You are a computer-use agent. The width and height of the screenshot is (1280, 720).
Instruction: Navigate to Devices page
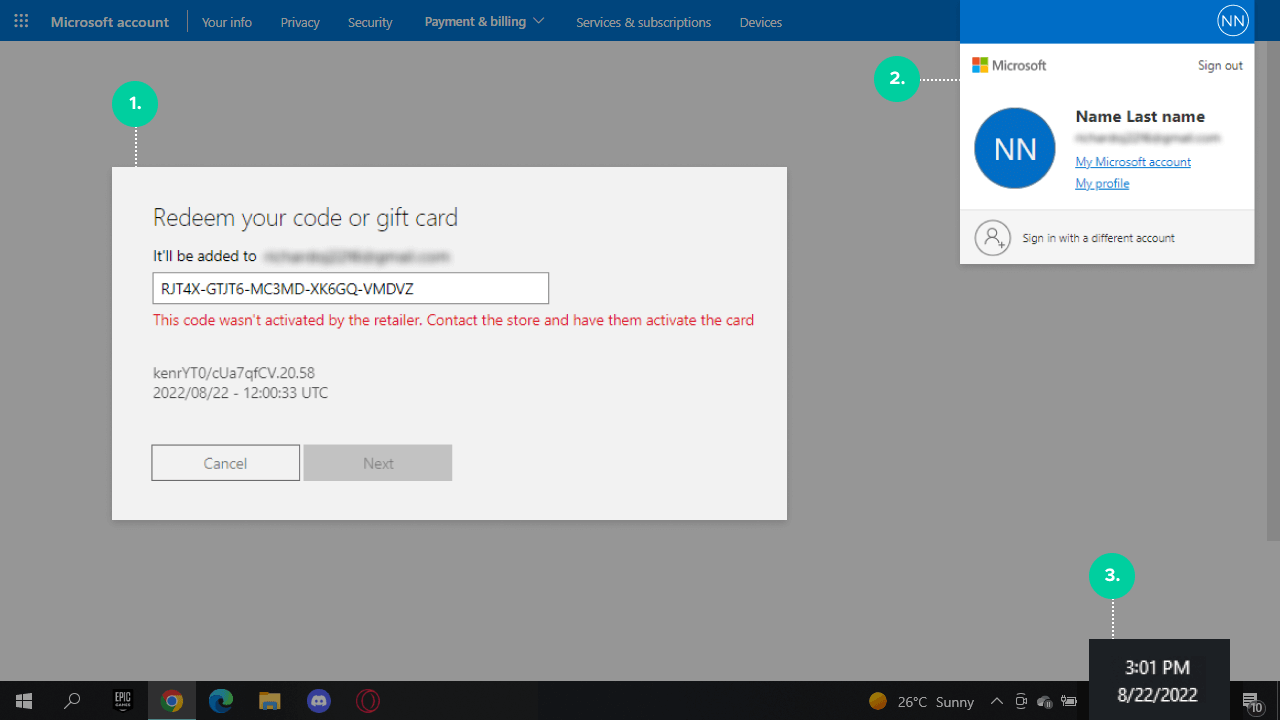761,22
